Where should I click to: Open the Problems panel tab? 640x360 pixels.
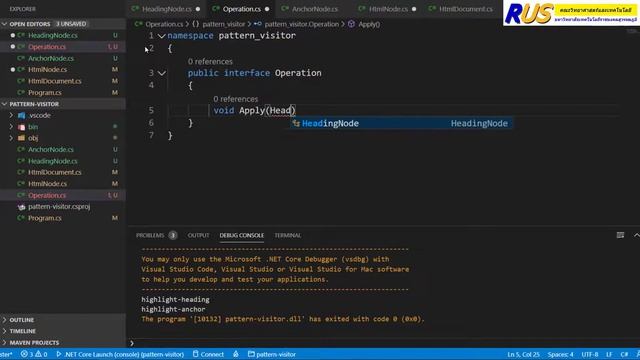coord(150,235)
